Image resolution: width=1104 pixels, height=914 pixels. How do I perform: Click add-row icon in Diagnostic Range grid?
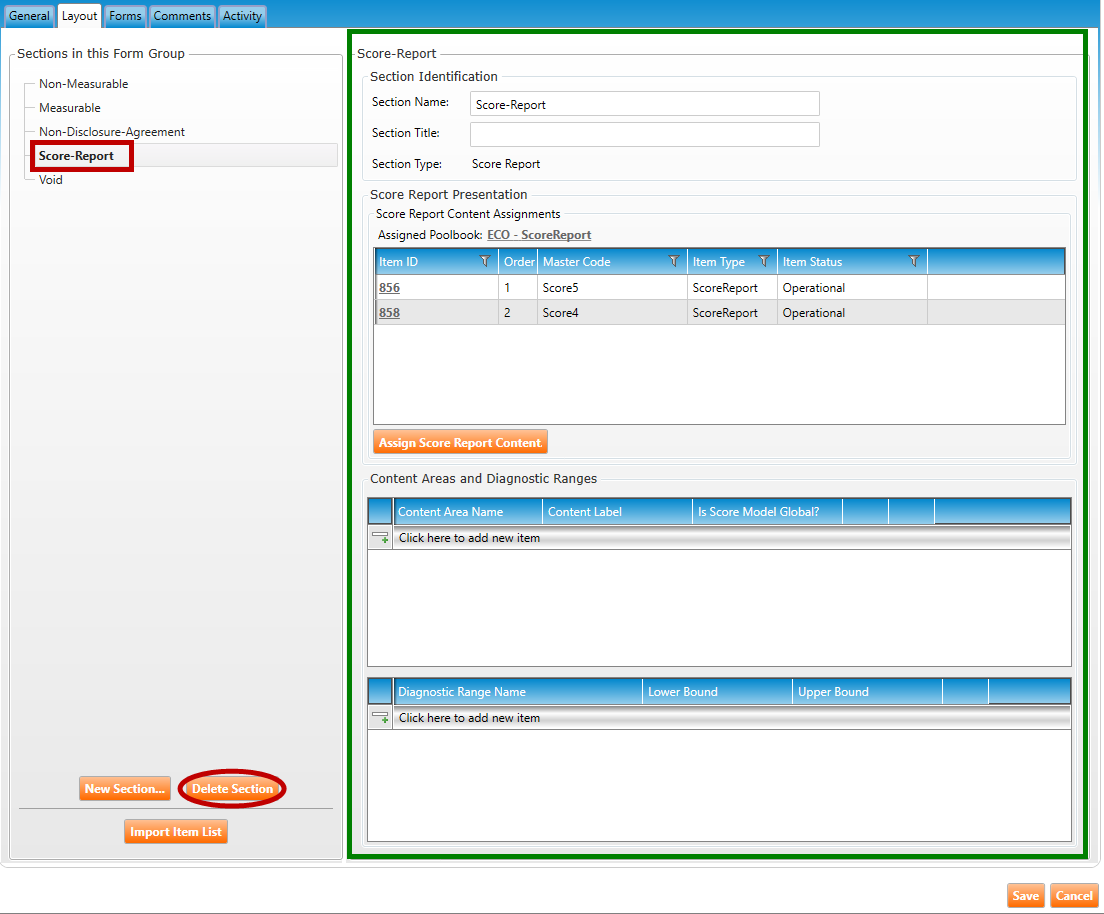pyautogui.click(x=380, y=718)
